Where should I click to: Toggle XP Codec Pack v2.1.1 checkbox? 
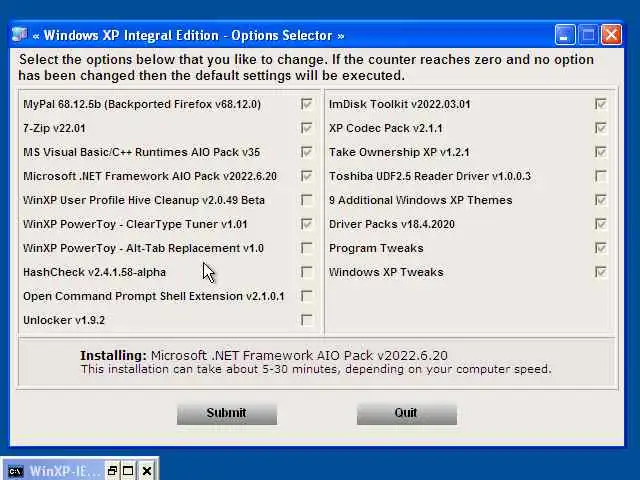601,128
